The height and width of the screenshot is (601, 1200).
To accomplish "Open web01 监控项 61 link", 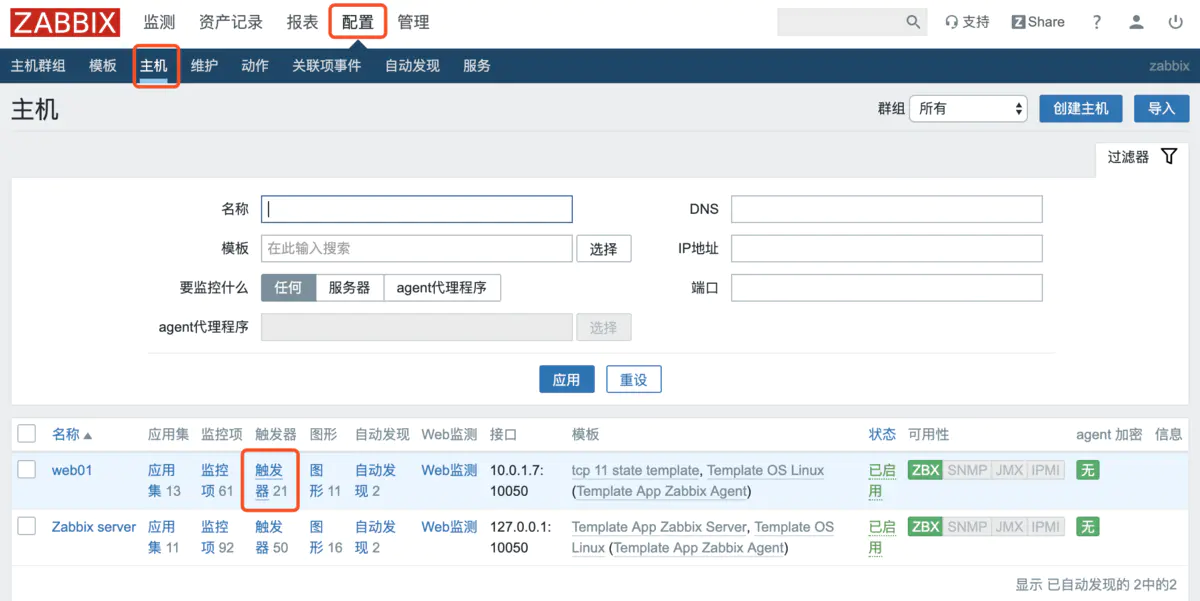I will tap(217, 480).
